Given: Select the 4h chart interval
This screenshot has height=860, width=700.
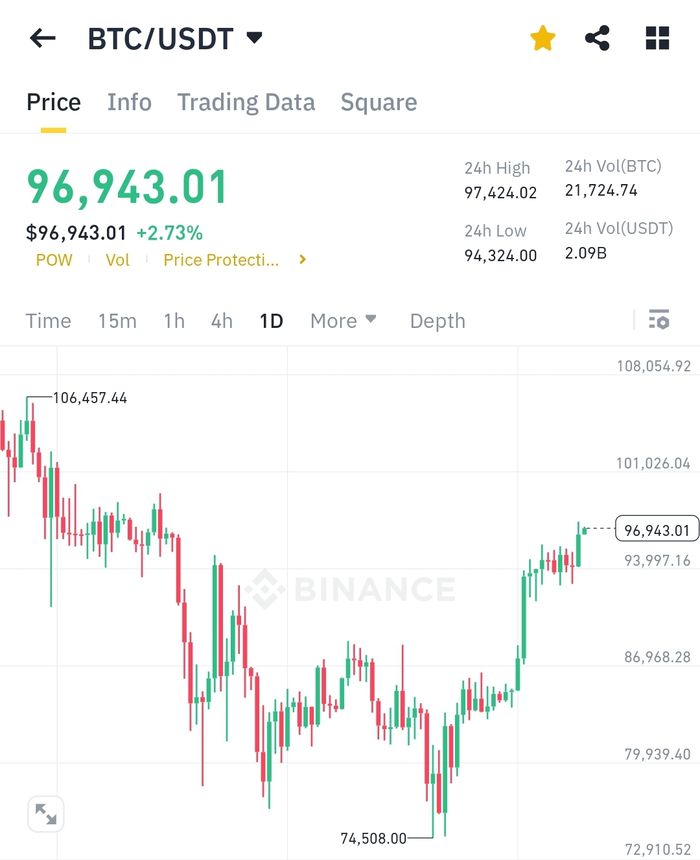Looking at the screenshot, I should 221,321.
